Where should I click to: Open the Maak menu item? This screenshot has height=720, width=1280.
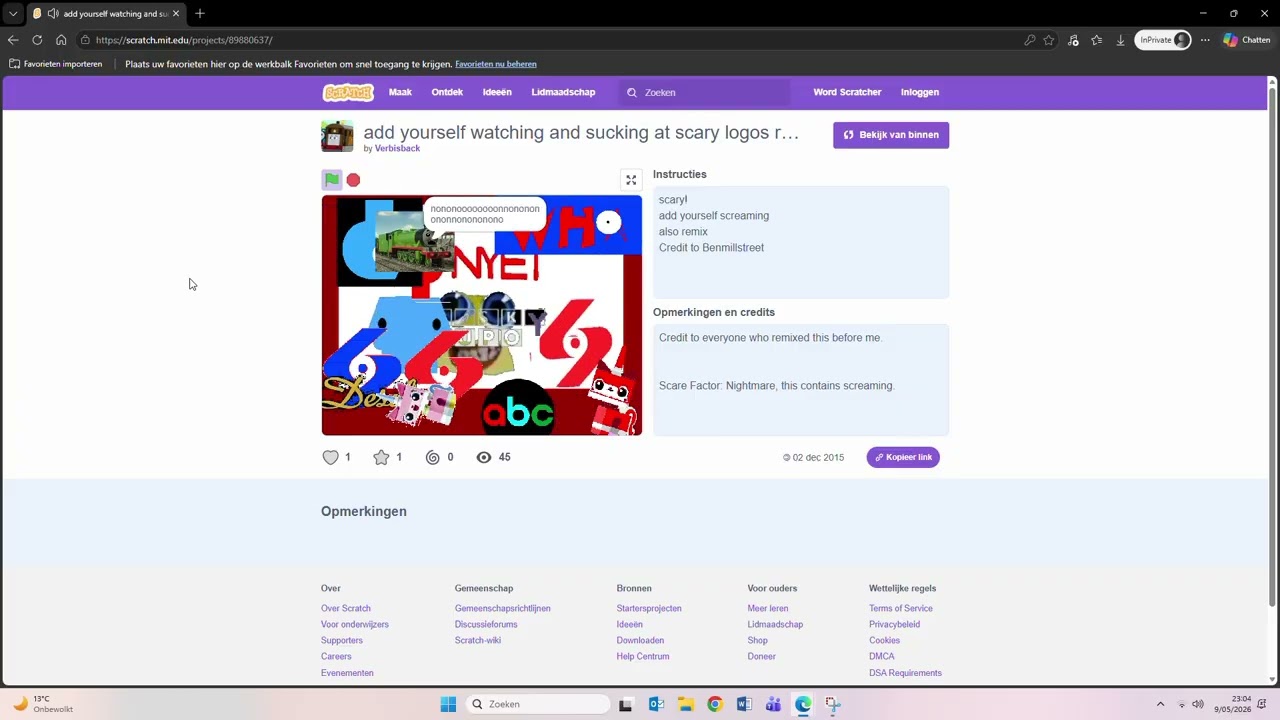tap(400, 92)
